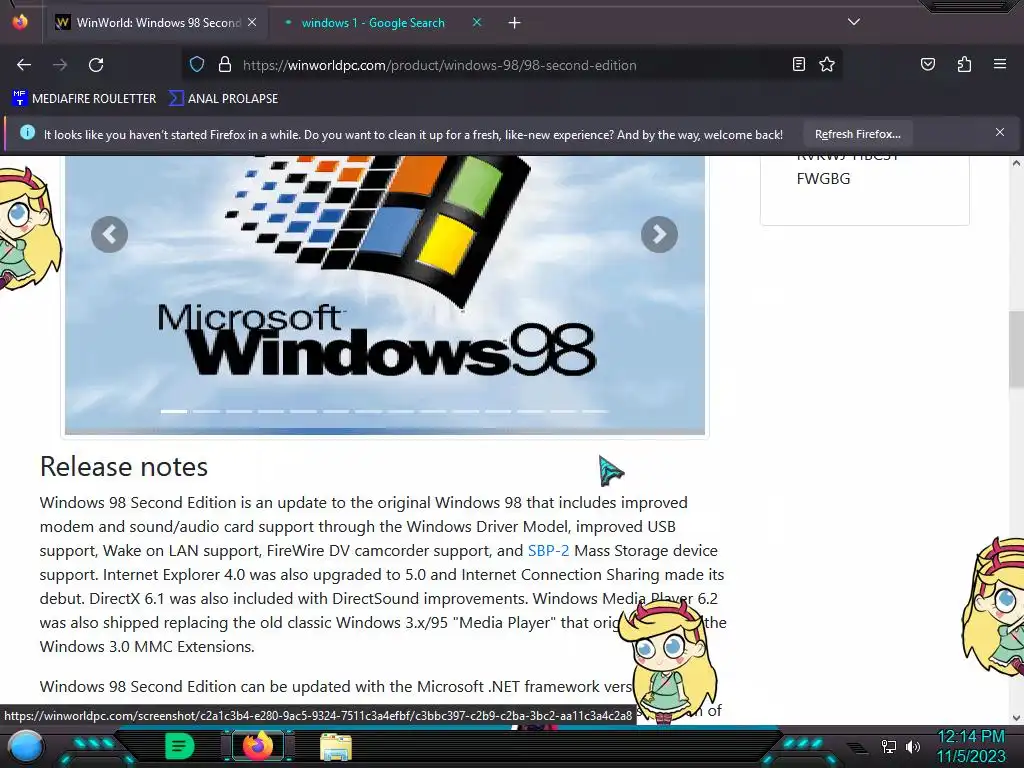
Task: Open the Start orb menu
Action: [25, 746]
